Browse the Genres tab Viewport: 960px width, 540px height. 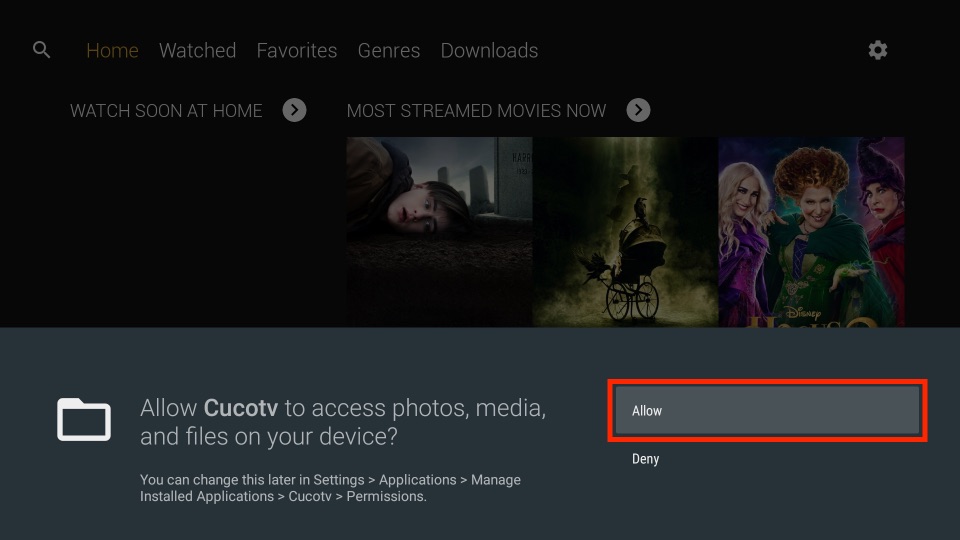pos(389,50)
